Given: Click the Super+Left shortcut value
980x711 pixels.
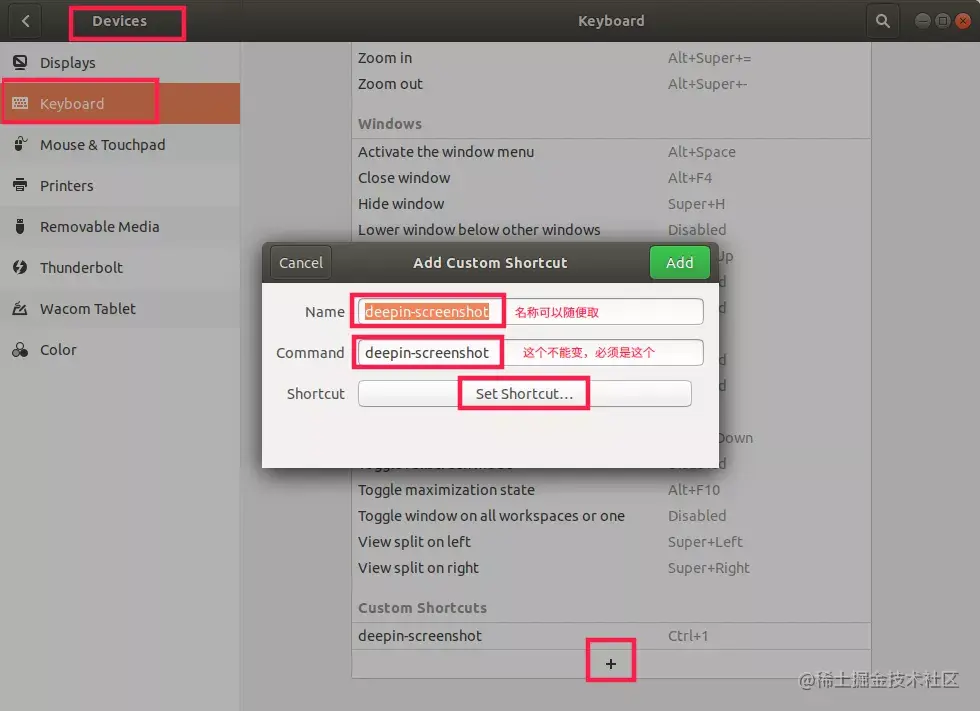Looking at the screenshot, I should 705,542.
